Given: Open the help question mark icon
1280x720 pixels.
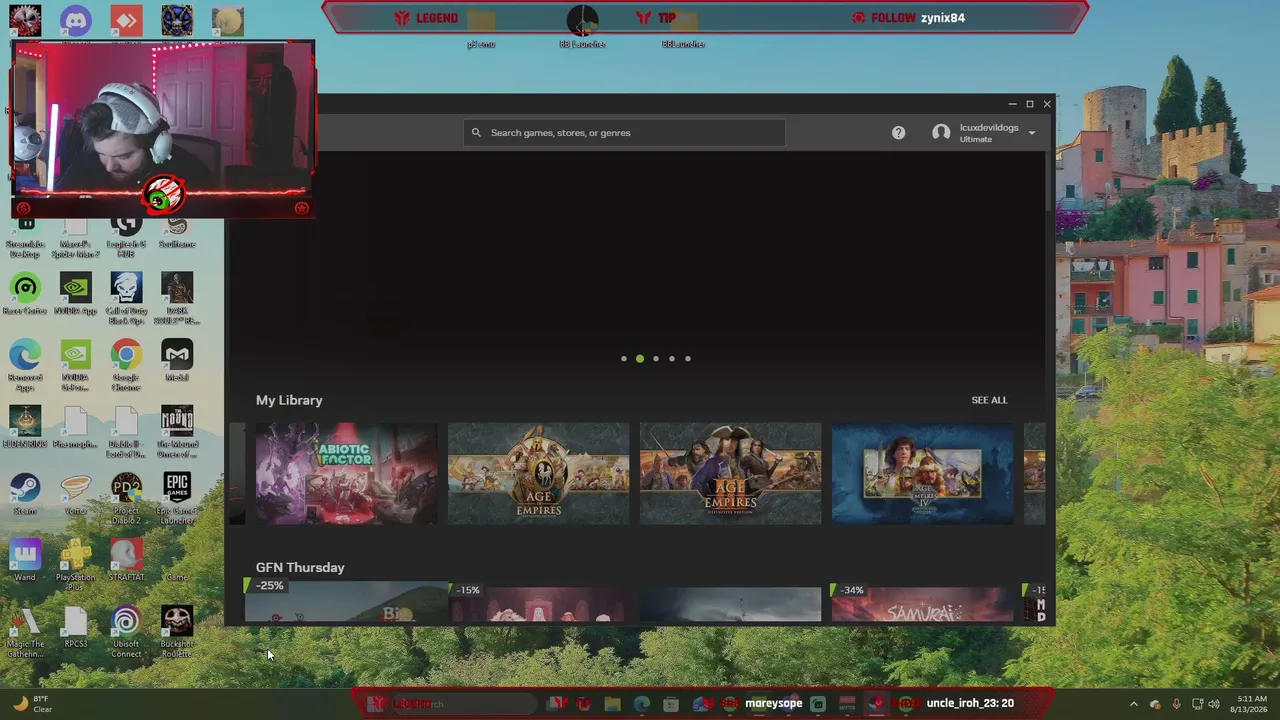Looking at the screenshot, I should (x=898, y=133).
